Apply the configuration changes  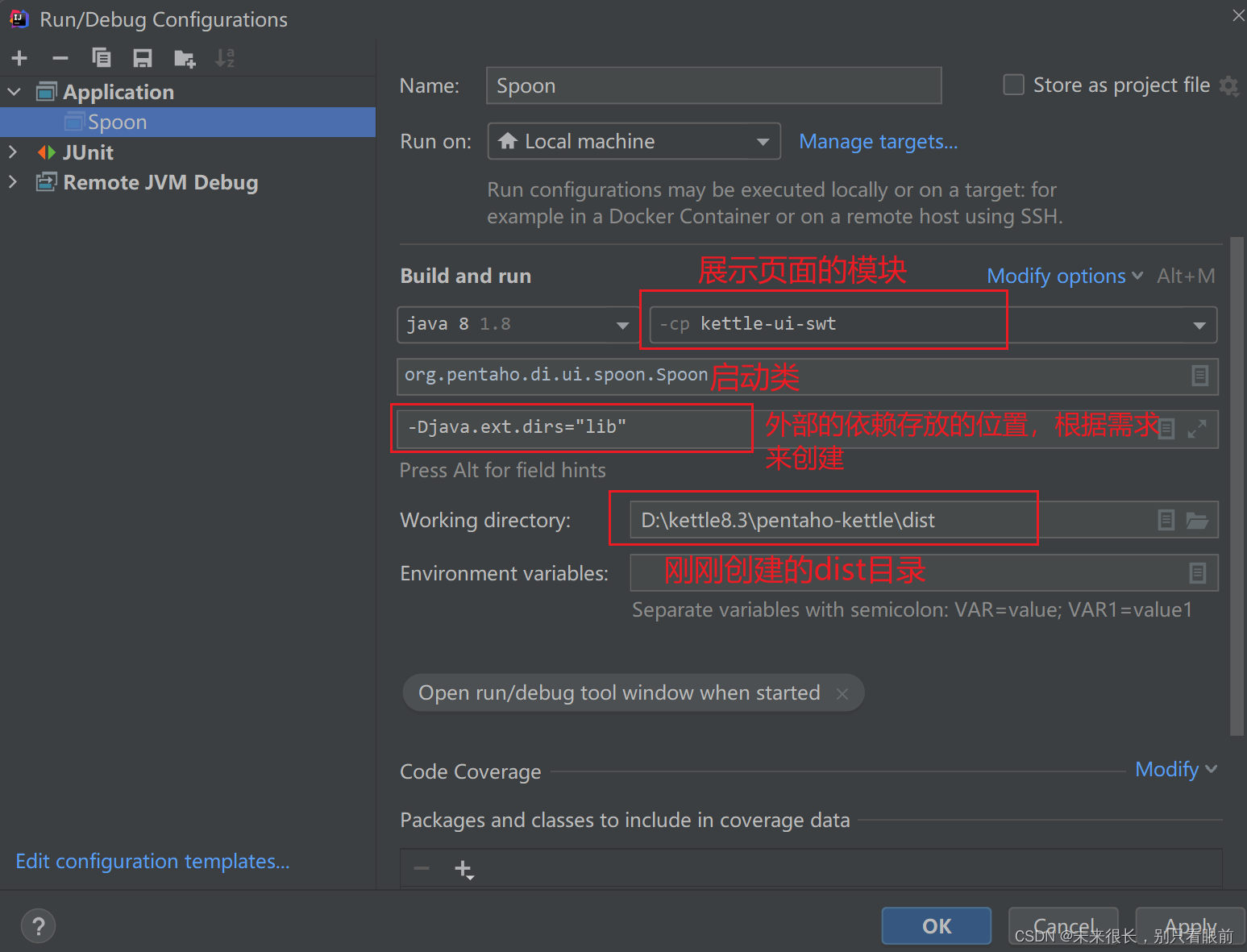click(1190, 927)
